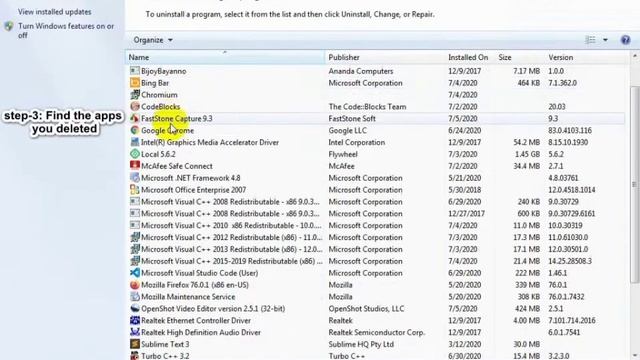The width and height of the screenshot is (640, 360).
Task: Click the 3/12/2020 installed date cell
Action: tap(463, 344)
